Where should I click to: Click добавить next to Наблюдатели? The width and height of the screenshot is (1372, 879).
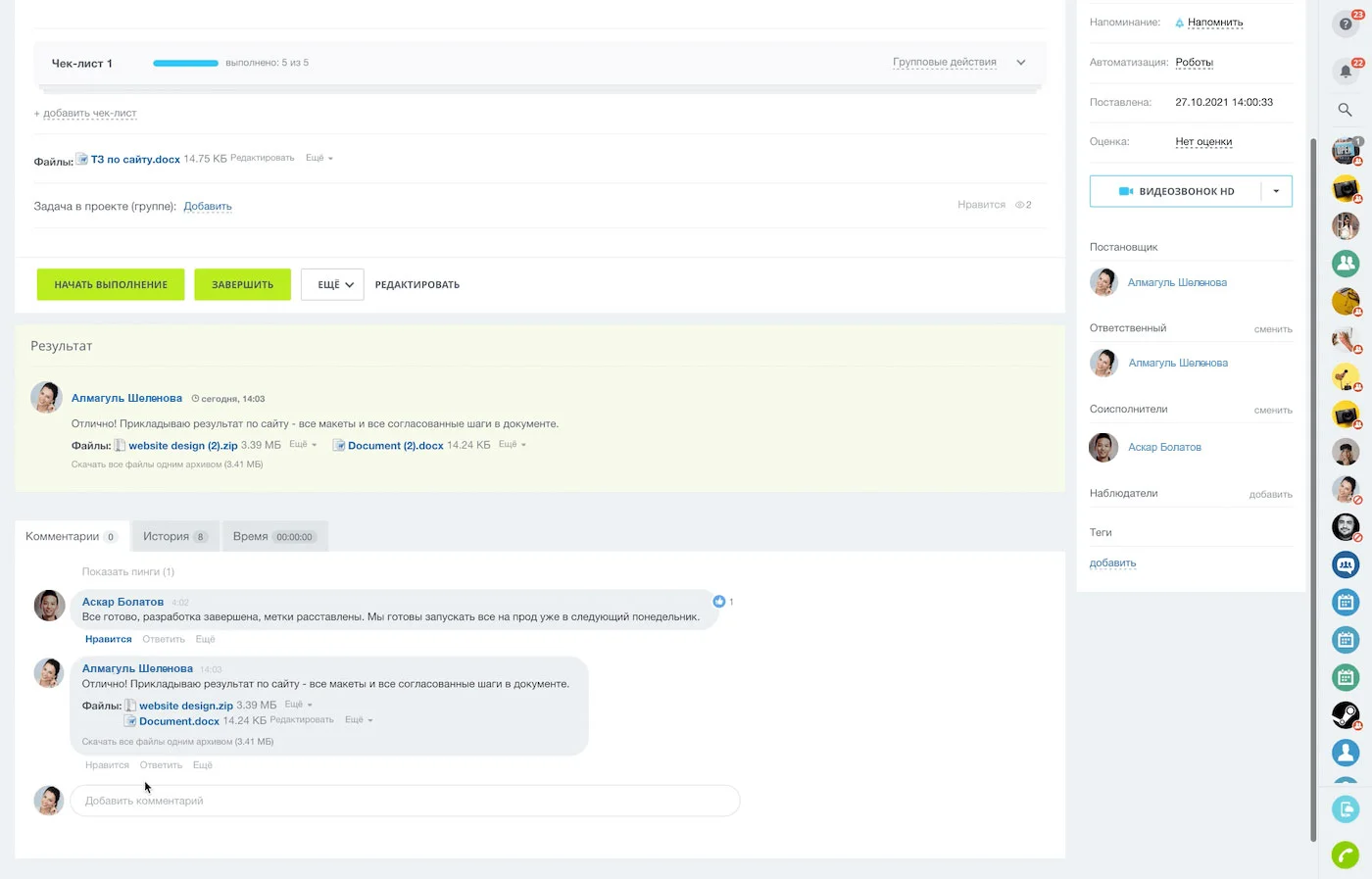click(1271, 495)
